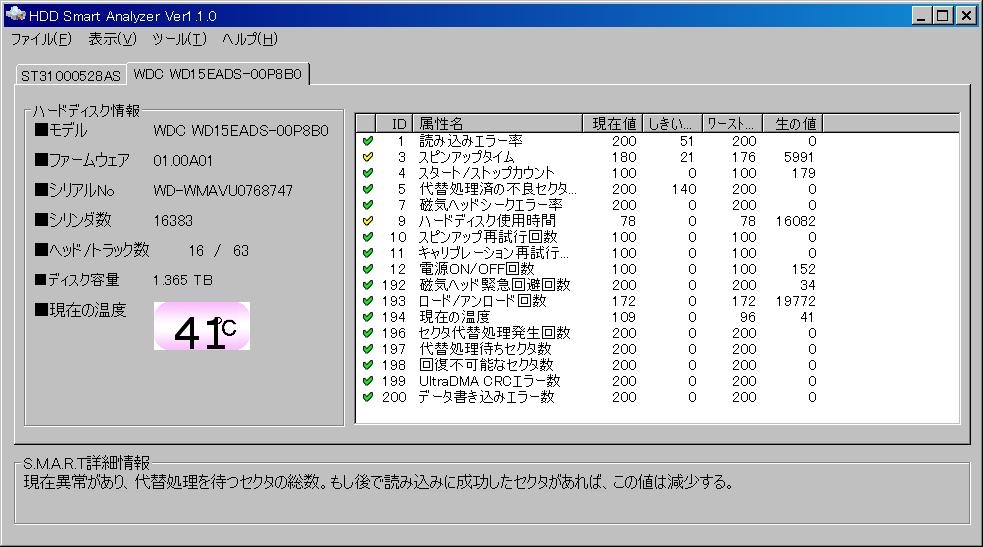Viewport: 983px width, 547px height.
Task: Sort by the ワースト... column header
Action: click(x=732, y=123)
